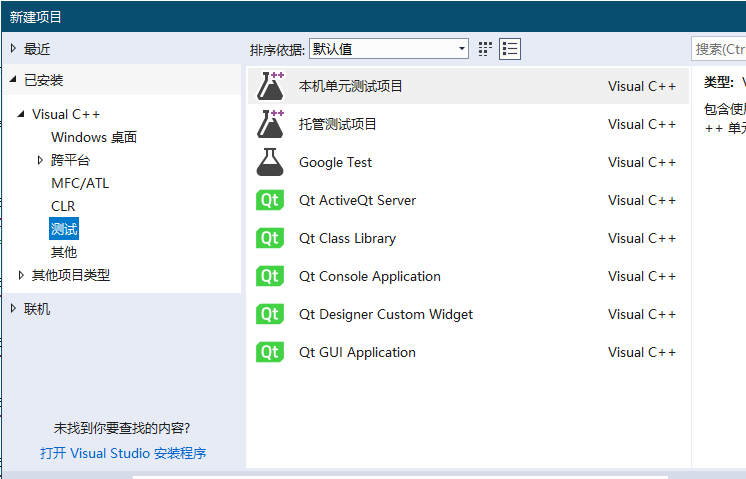Select Google Test template name

pyautogui.click(x=335, y=162)
